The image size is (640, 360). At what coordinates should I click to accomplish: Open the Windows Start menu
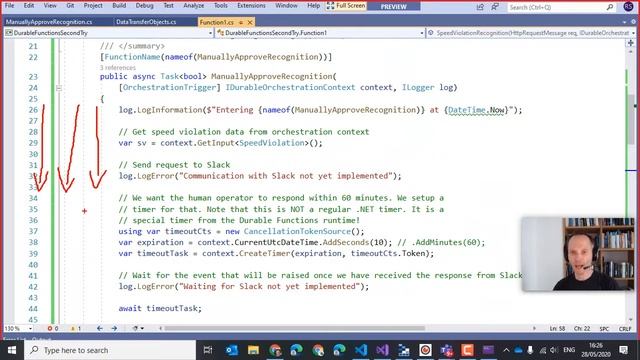point(12,350)
